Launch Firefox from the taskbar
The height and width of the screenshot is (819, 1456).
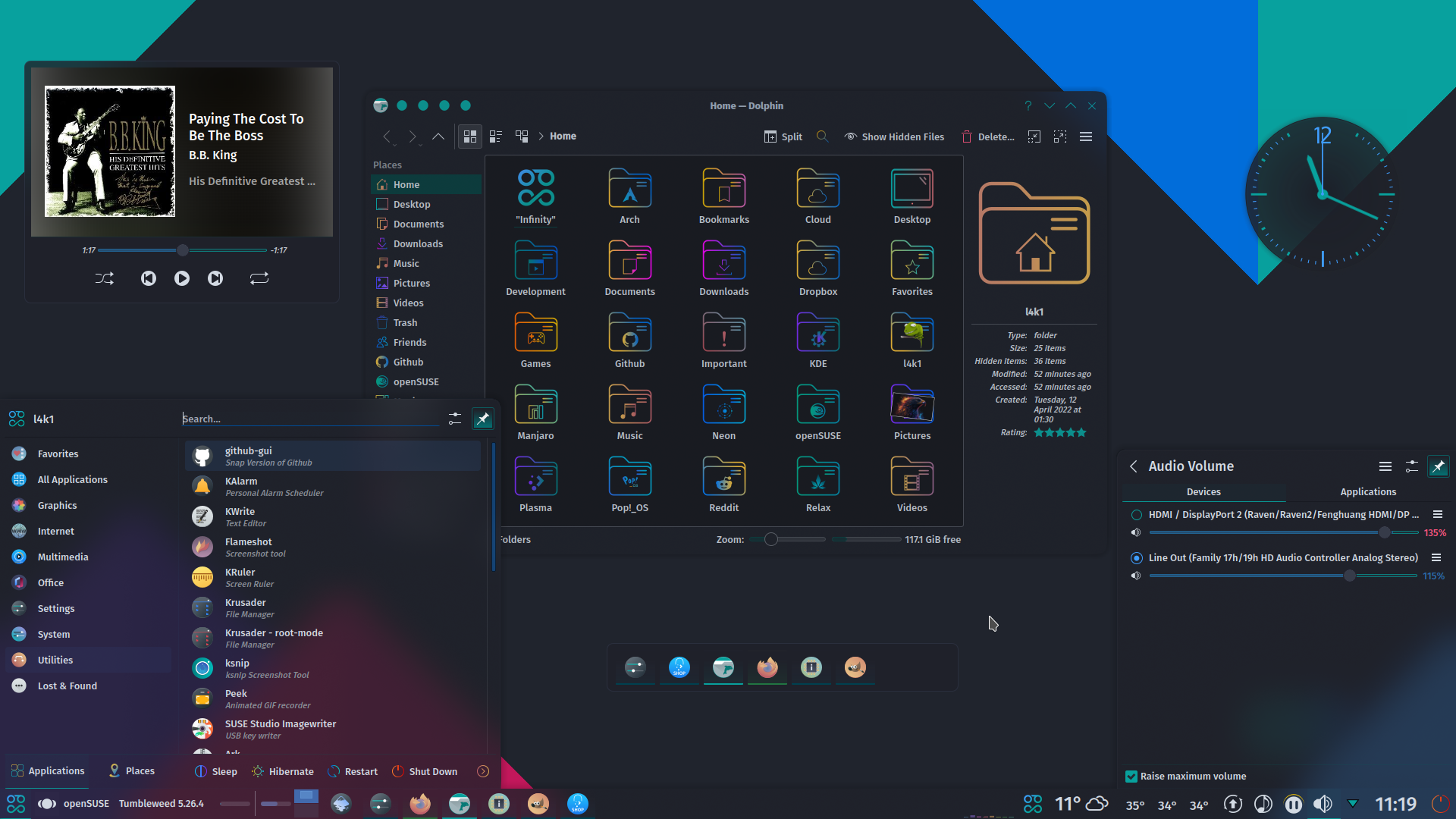coord(419,803)
